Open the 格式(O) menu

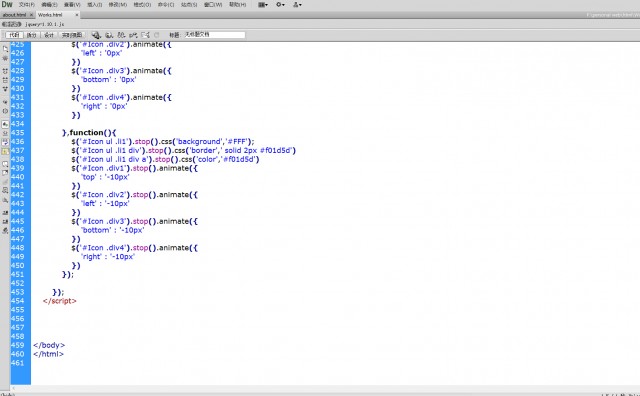pyautogui.click(x=142, y=5)
